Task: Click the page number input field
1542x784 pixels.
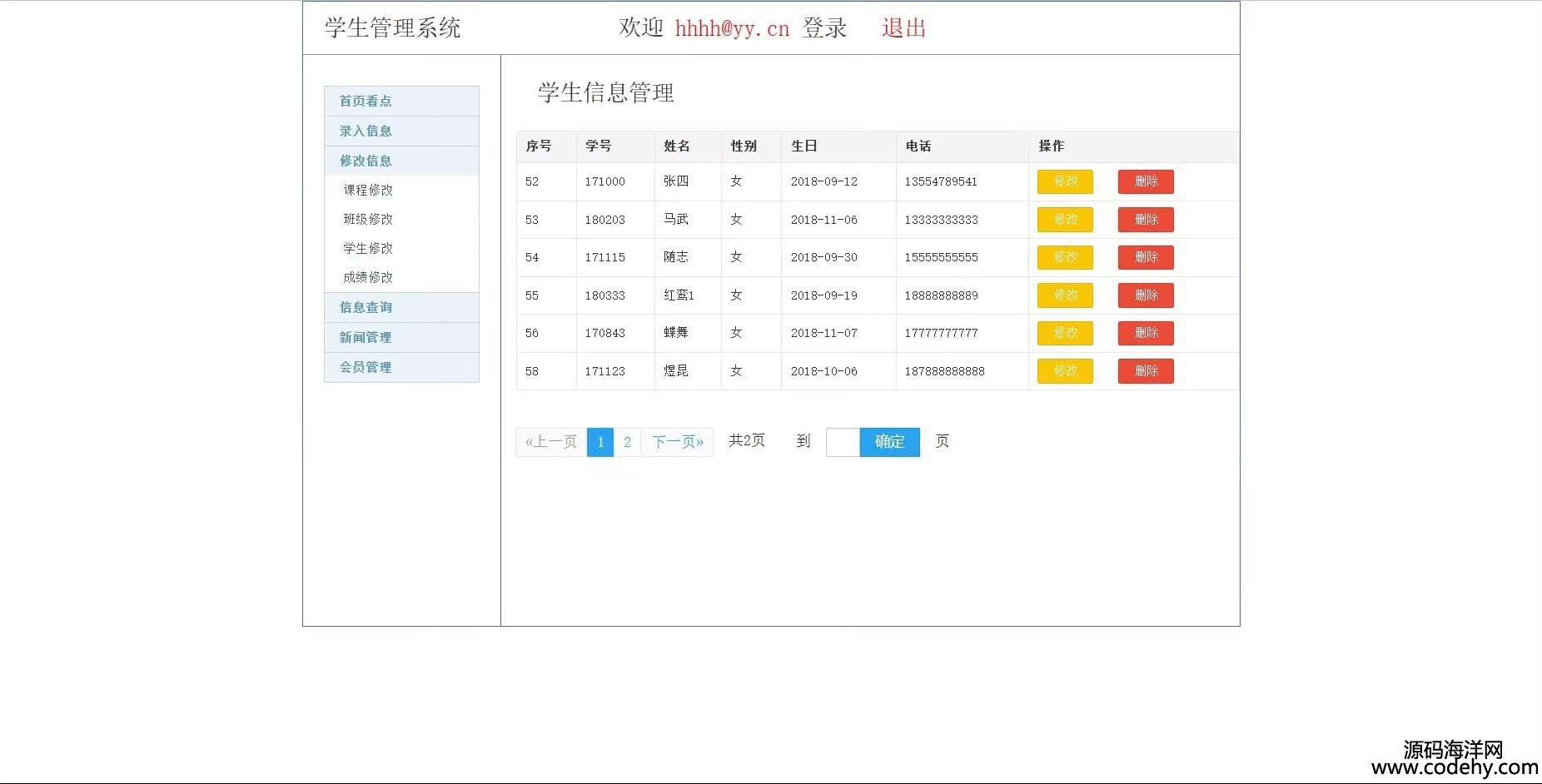Action: pos(842,442)
